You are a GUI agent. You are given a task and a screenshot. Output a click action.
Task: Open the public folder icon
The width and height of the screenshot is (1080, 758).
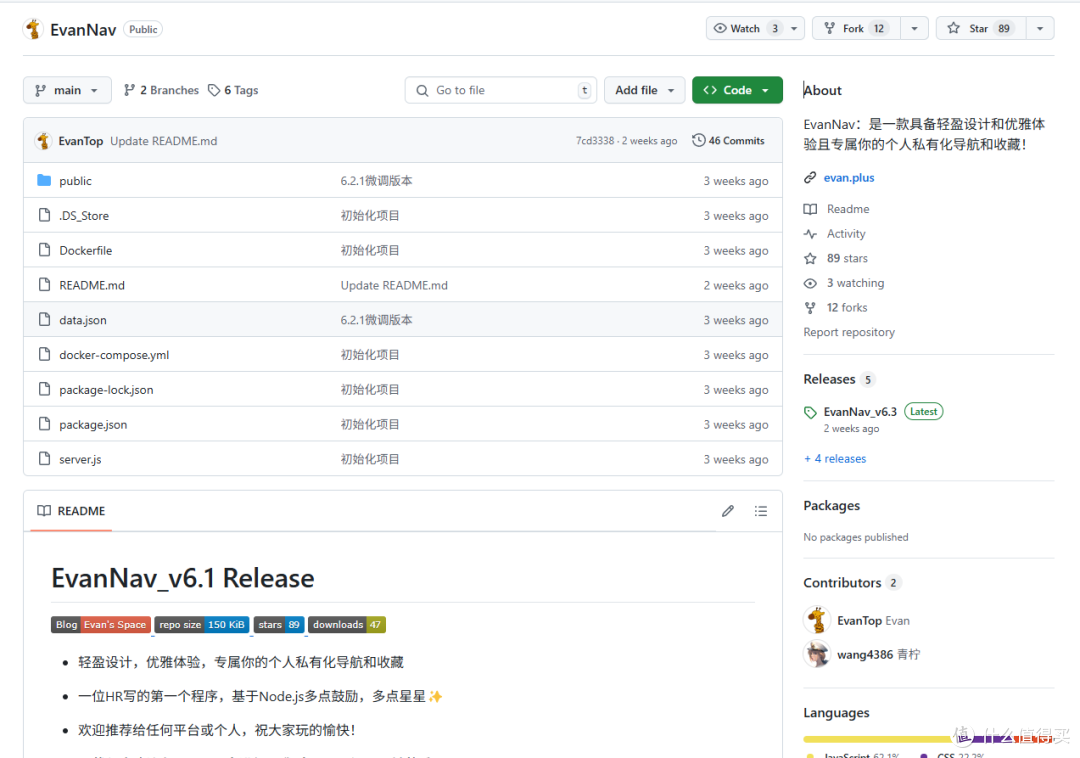44,180
